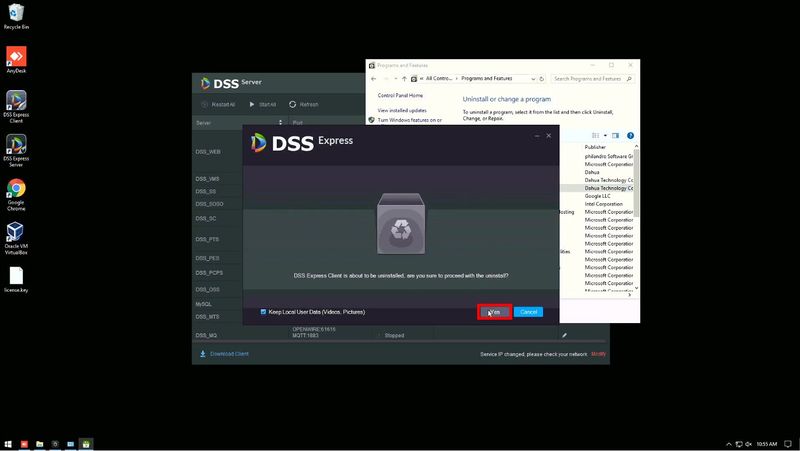Change the view in Programs and Features
The width and height of the screenshot is (800, 451).
pyautogui.click(x=595, y=136)
